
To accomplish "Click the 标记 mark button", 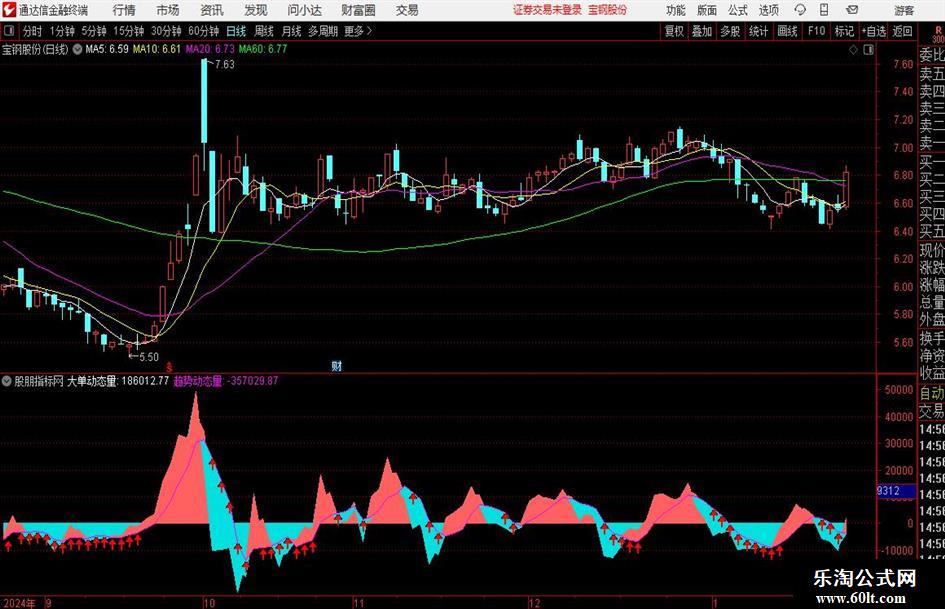I will tap(844, 31).
